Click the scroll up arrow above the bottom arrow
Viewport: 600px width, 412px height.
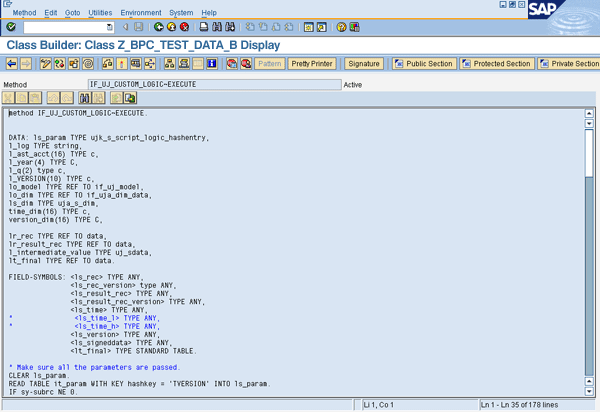[x=589, y=381]
